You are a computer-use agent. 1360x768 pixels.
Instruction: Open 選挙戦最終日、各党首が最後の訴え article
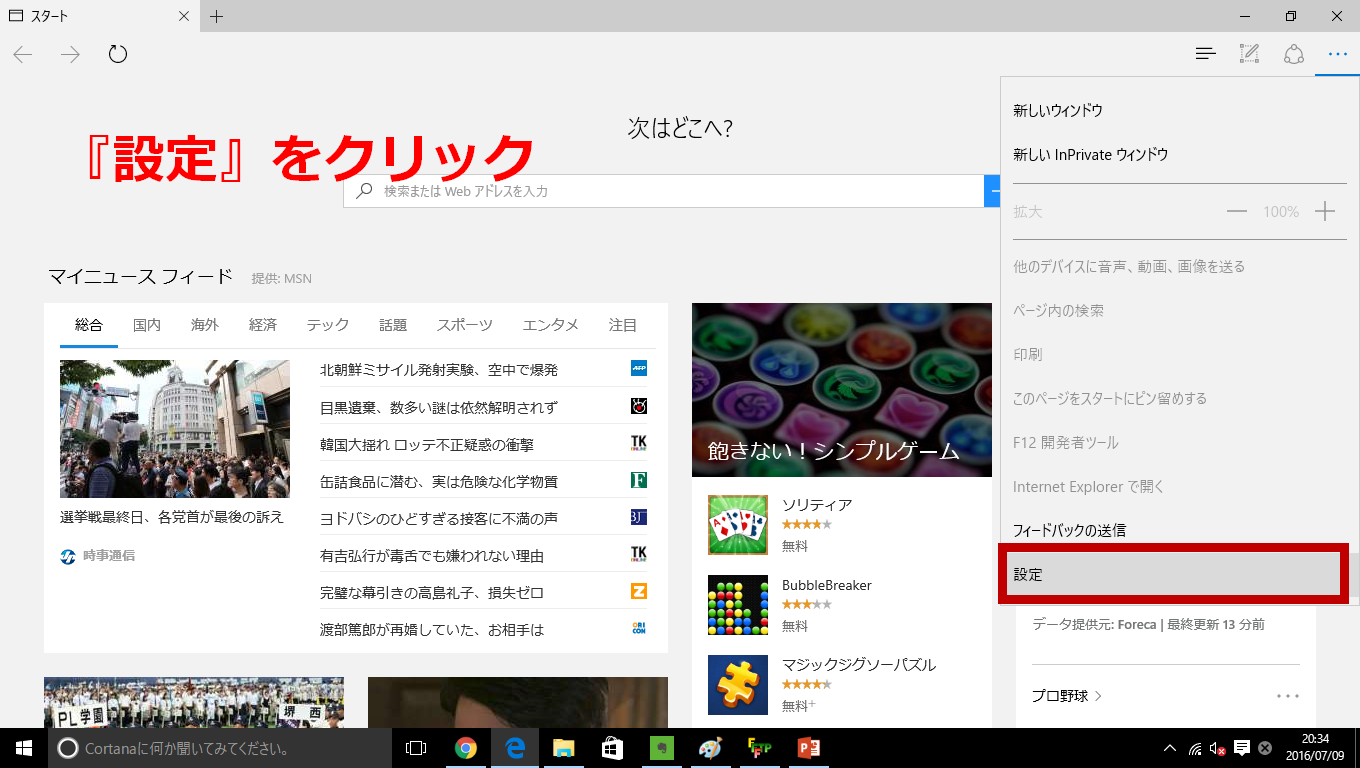172,517
